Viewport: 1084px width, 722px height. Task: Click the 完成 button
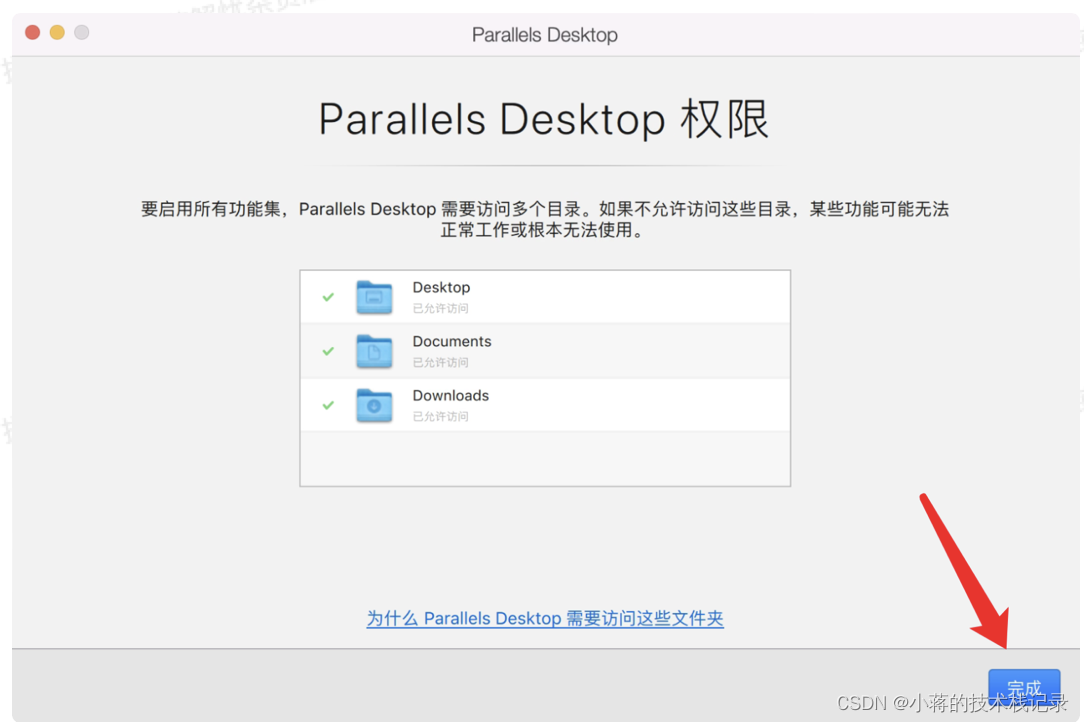pos(1024,688)
